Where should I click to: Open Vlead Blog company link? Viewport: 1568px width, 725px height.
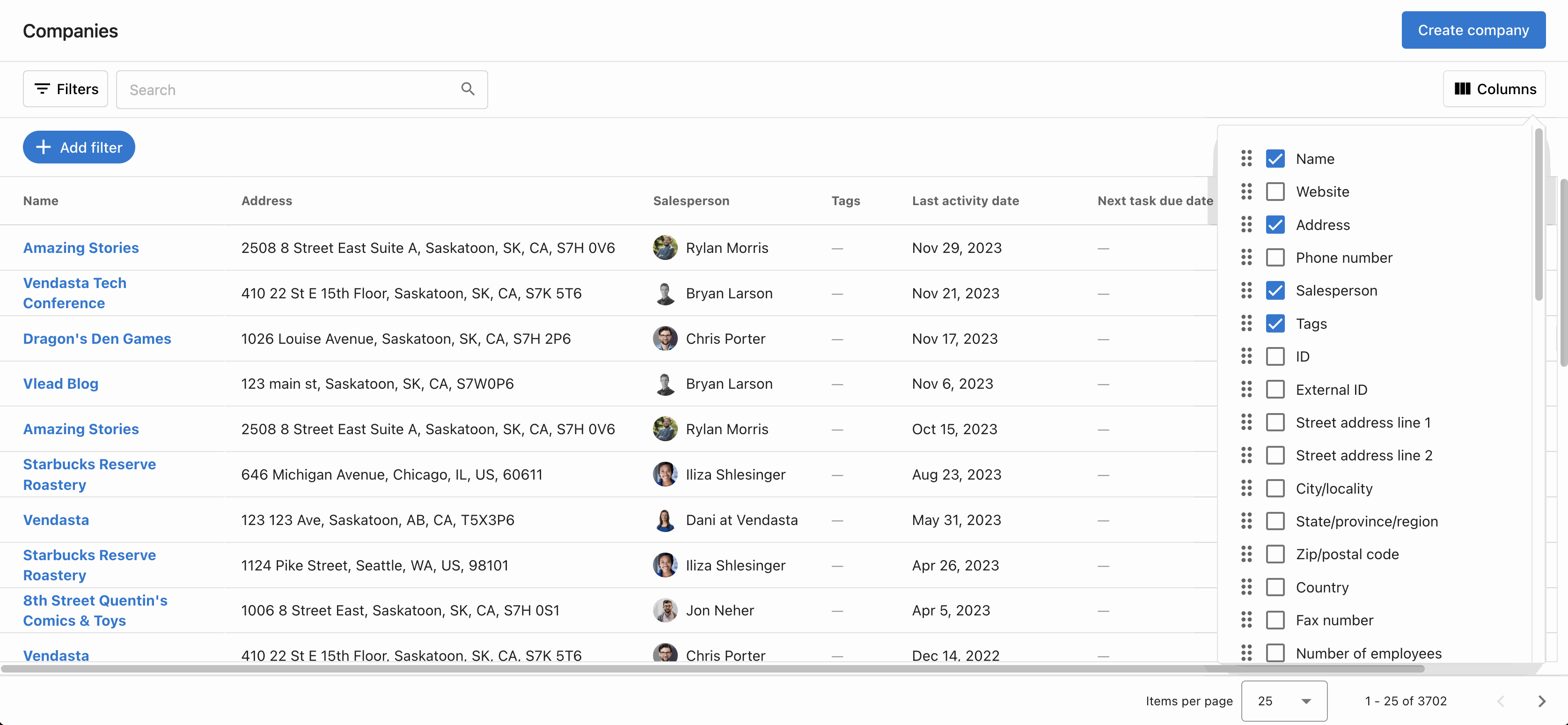tap(61, 383)
